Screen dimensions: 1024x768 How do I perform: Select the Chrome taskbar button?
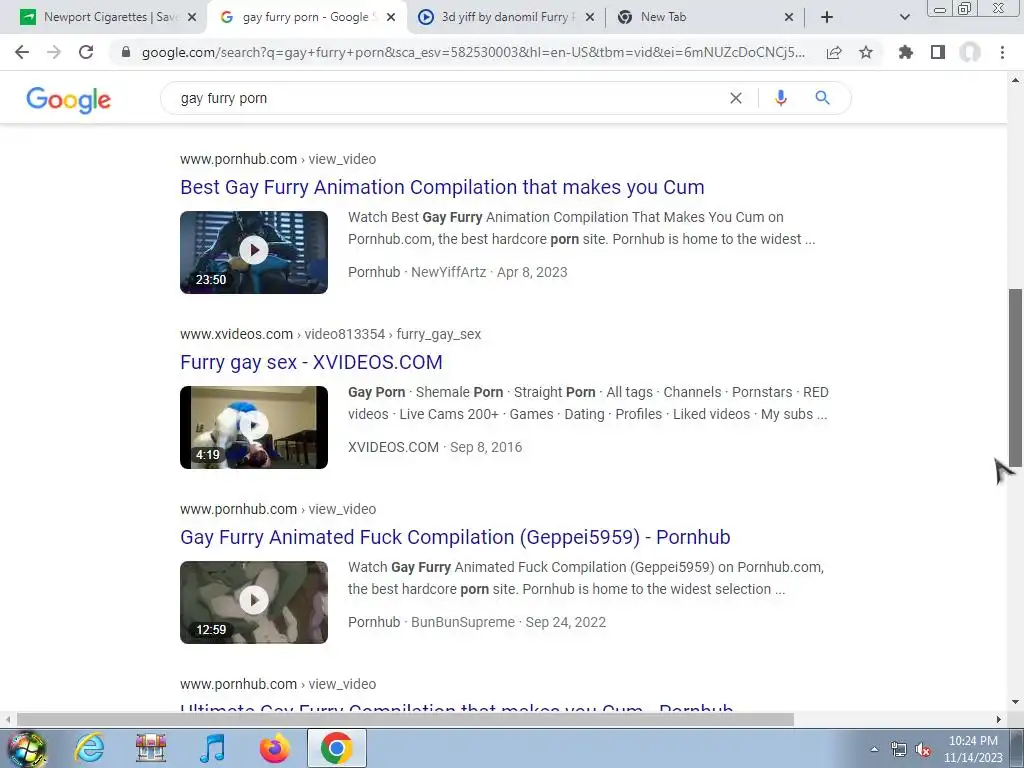pyautogui.click(x=337, y=748)
